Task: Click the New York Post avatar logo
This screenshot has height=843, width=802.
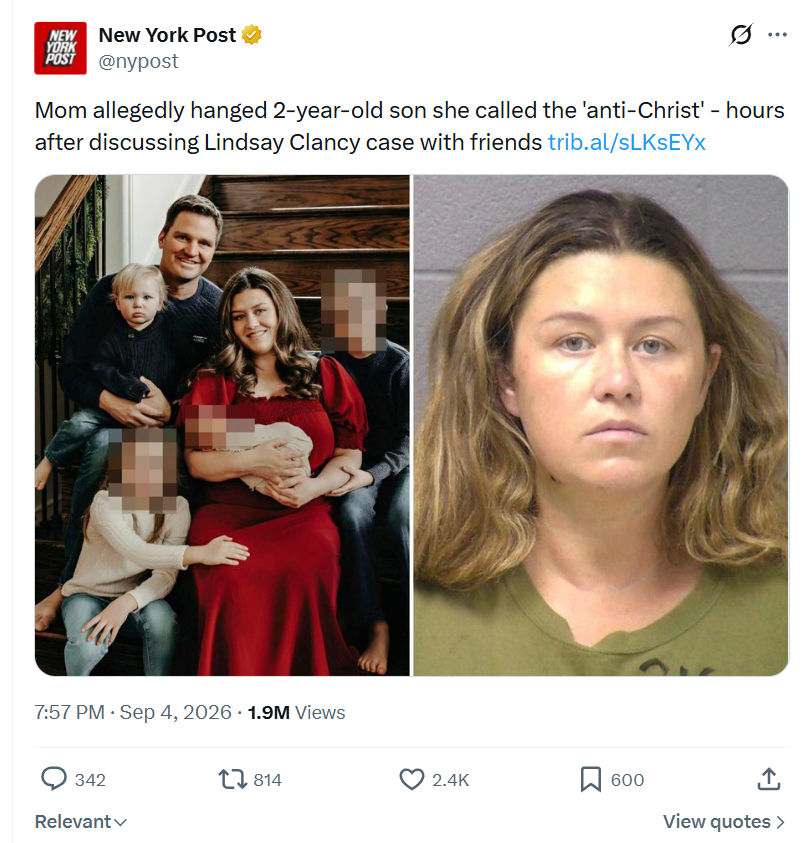Action: coord(60,48)
